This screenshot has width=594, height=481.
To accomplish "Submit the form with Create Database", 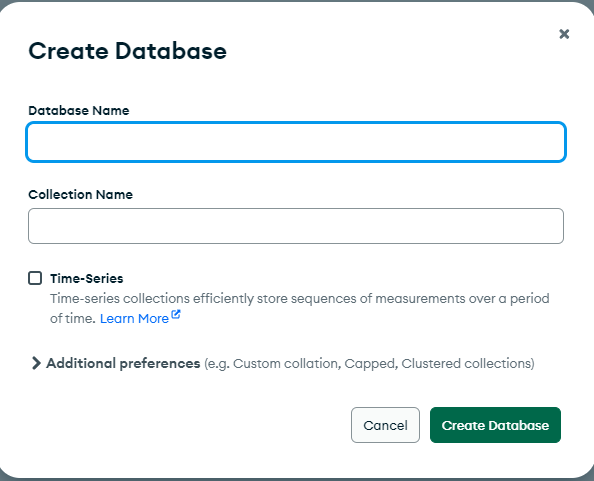I will click(495, 425).
